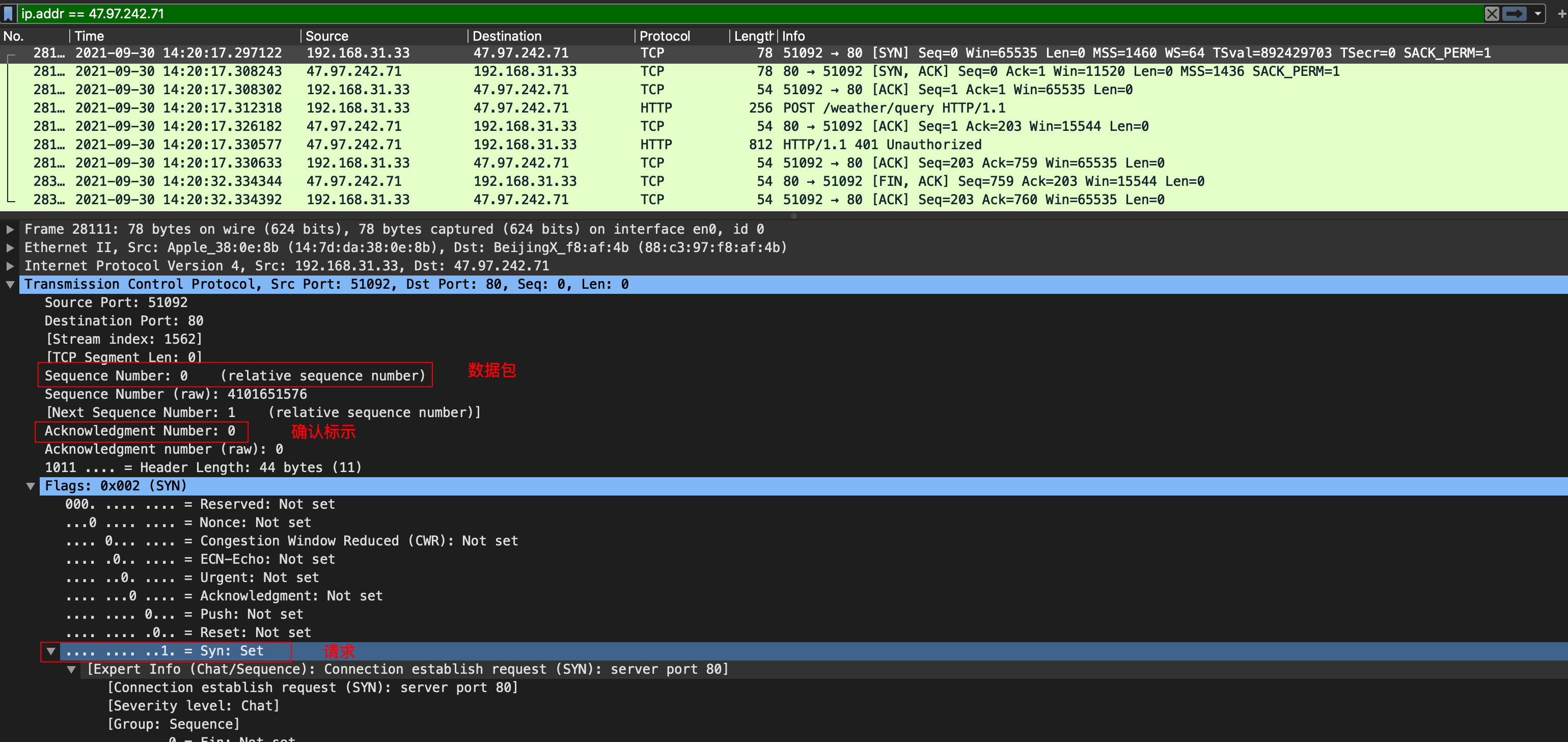Sort packets by the No. column header
Image resolution: width=1568 pixels, height=742 pixels.
point(35,36)
